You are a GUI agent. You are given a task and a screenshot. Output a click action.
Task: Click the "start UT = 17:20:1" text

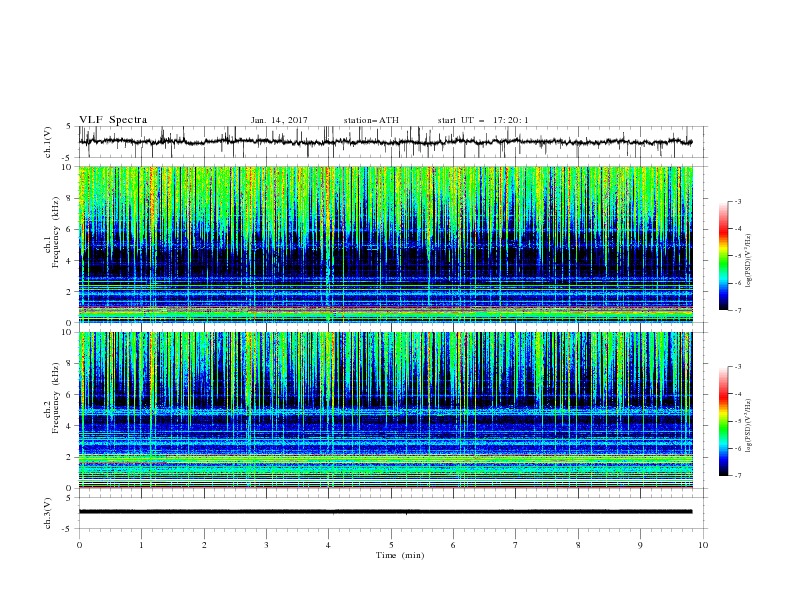click(483, 120)
